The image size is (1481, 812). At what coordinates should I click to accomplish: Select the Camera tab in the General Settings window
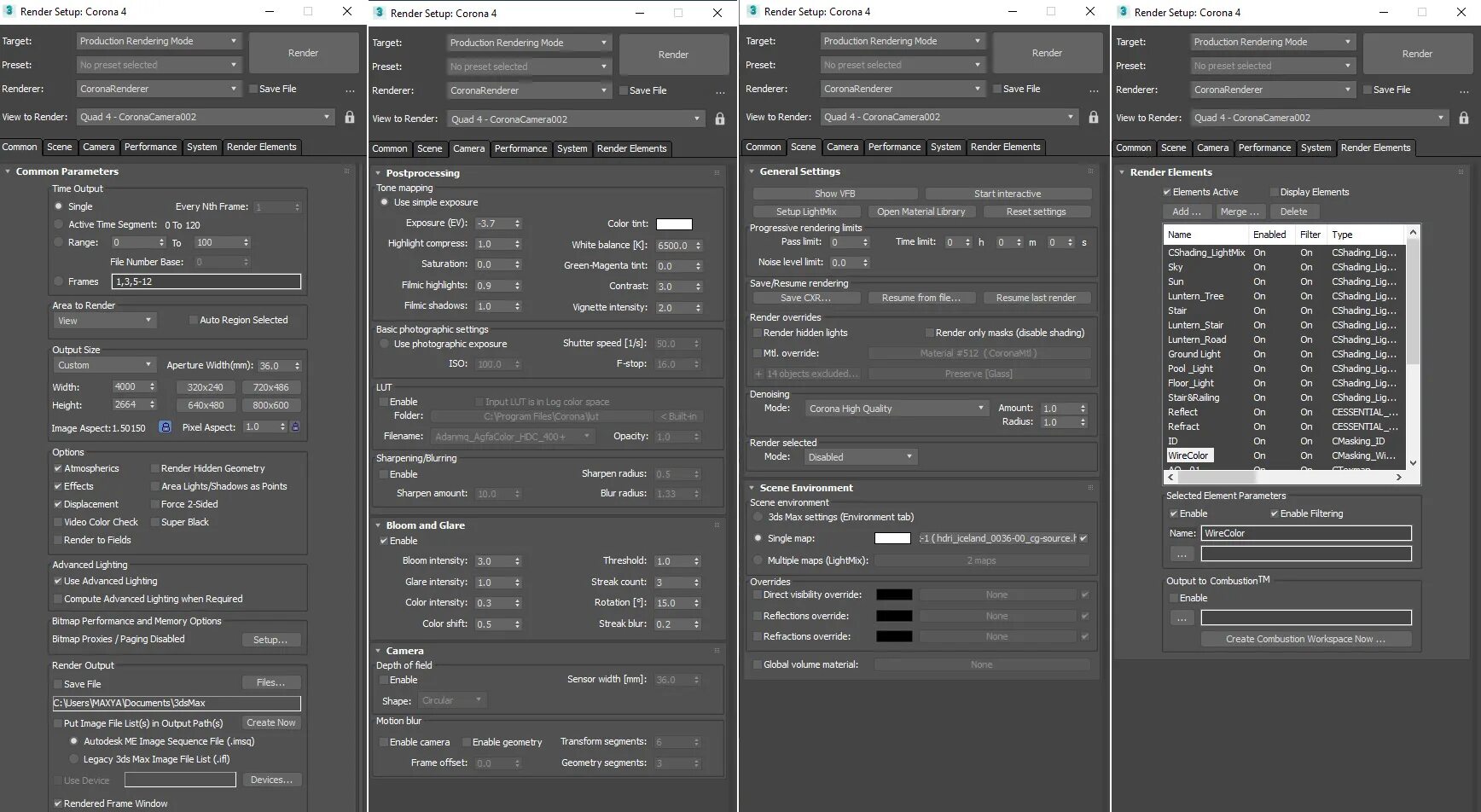pos(843,147)
